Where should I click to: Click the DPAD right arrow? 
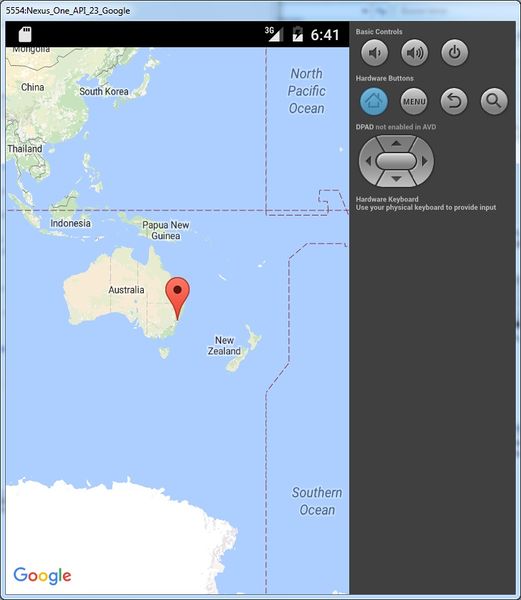tap(425, 161)
